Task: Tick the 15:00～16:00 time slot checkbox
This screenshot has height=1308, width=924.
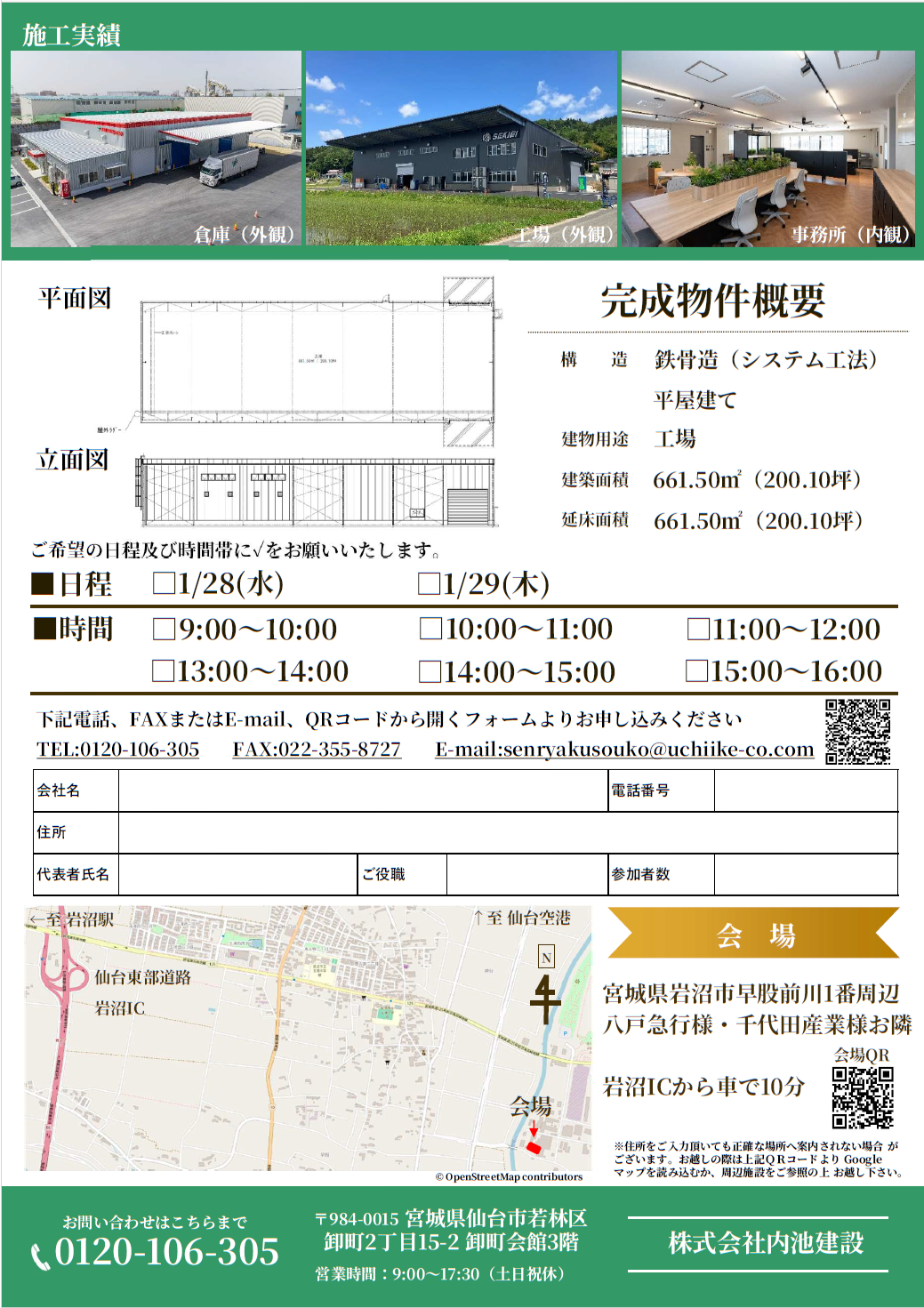Action: tap(697, 671)
